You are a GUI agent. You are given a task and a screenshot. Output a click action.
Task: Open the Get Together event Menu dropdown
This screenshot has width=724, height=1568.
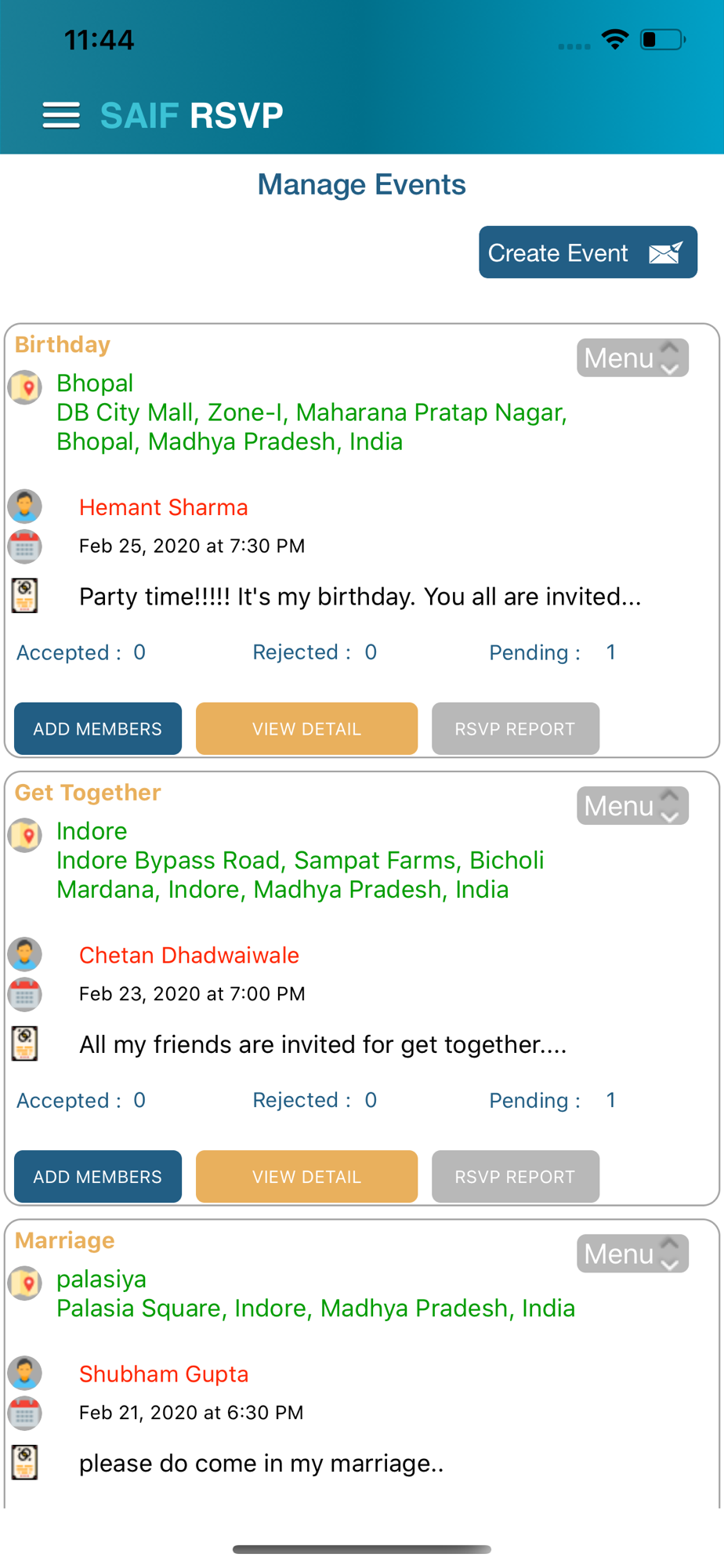coord(632,806)
